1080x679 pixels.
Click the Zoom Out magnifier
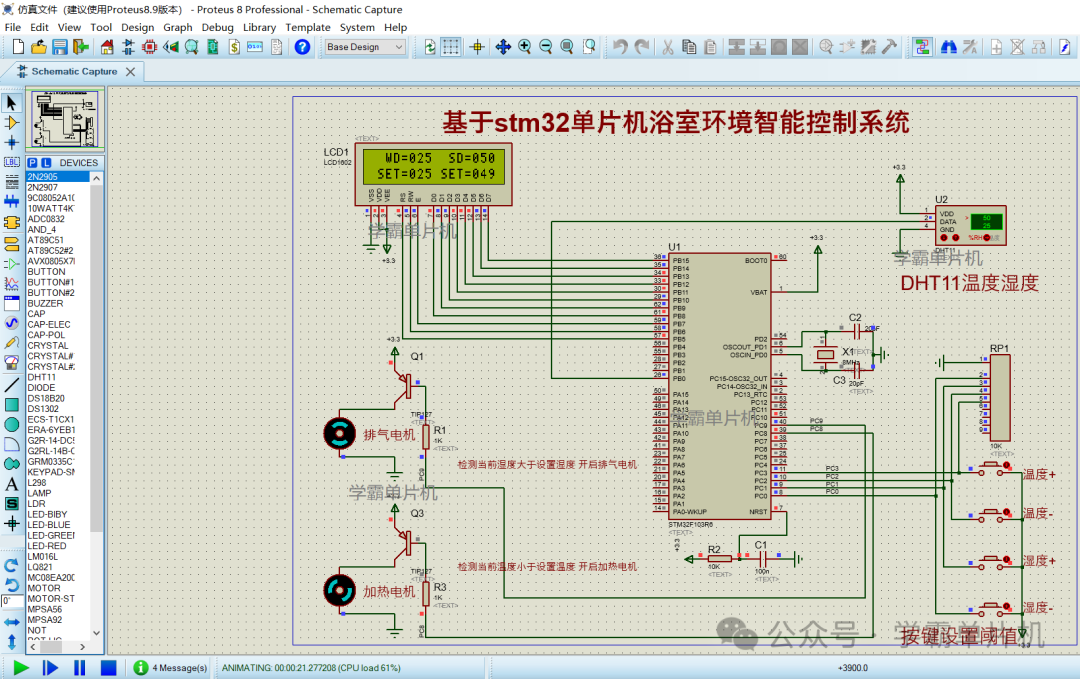pyautogui.click(x=546, y=47)
